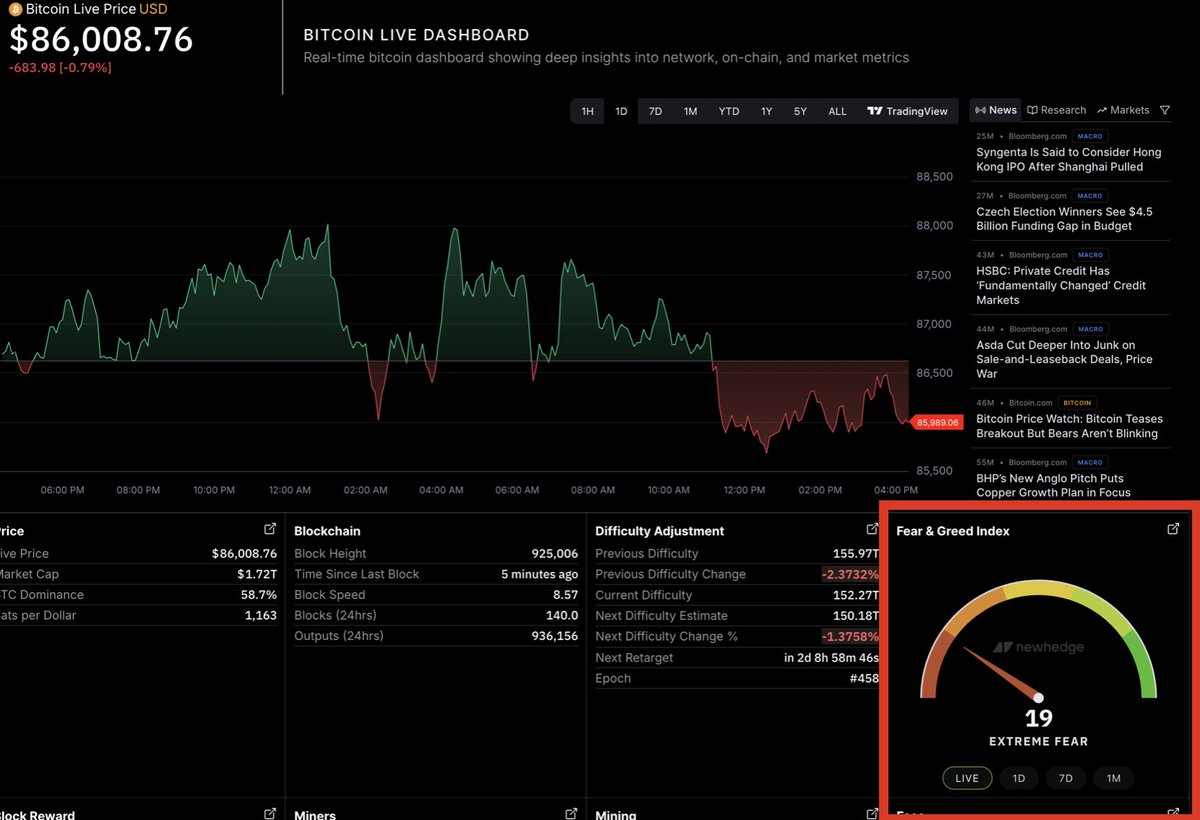Click the 85,989.06 price marker on chart
This screenshot has width=1200, height=820.
(x=938, y=423)
